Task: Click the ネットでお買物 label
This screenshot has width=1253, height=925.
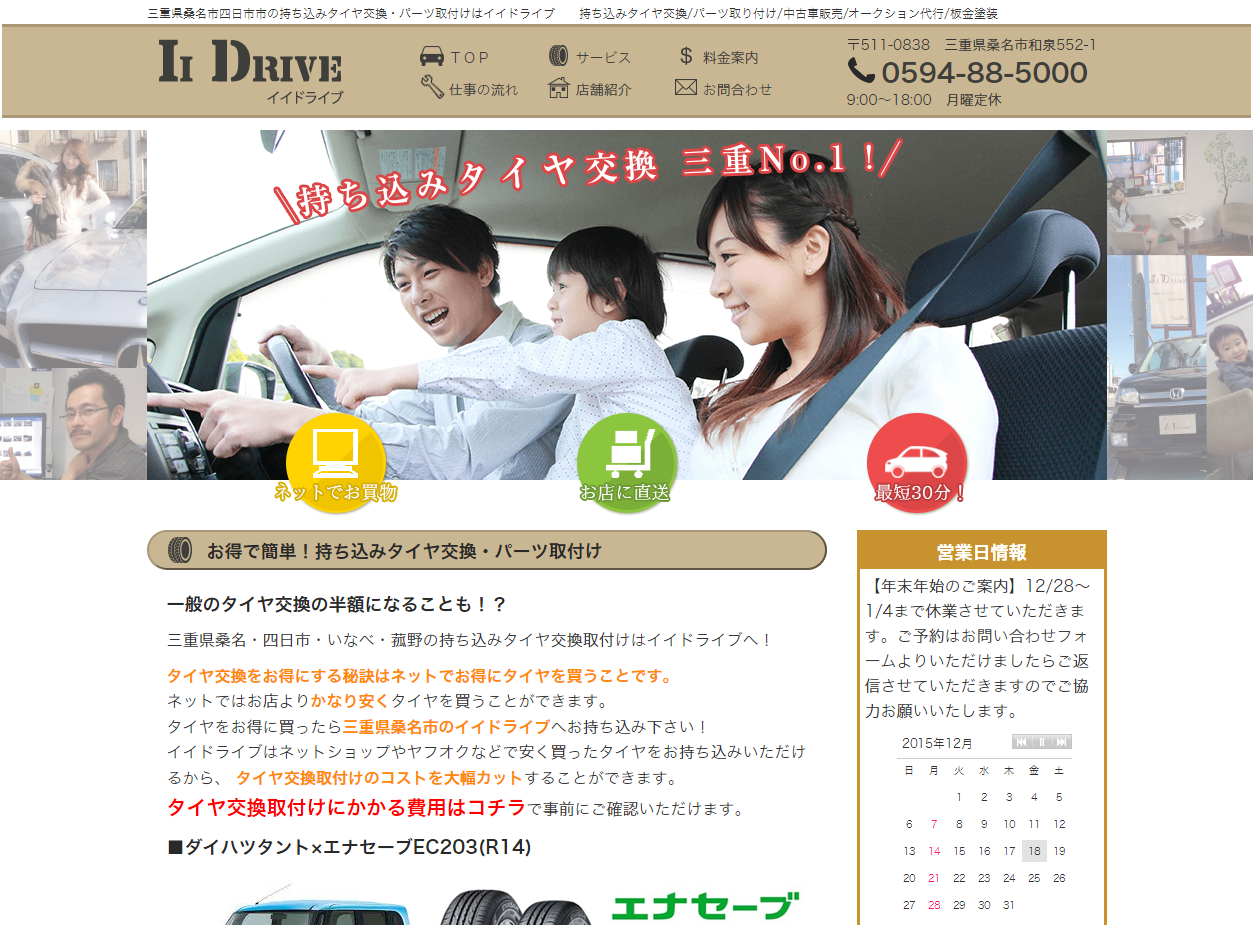Action: (336, 493)
